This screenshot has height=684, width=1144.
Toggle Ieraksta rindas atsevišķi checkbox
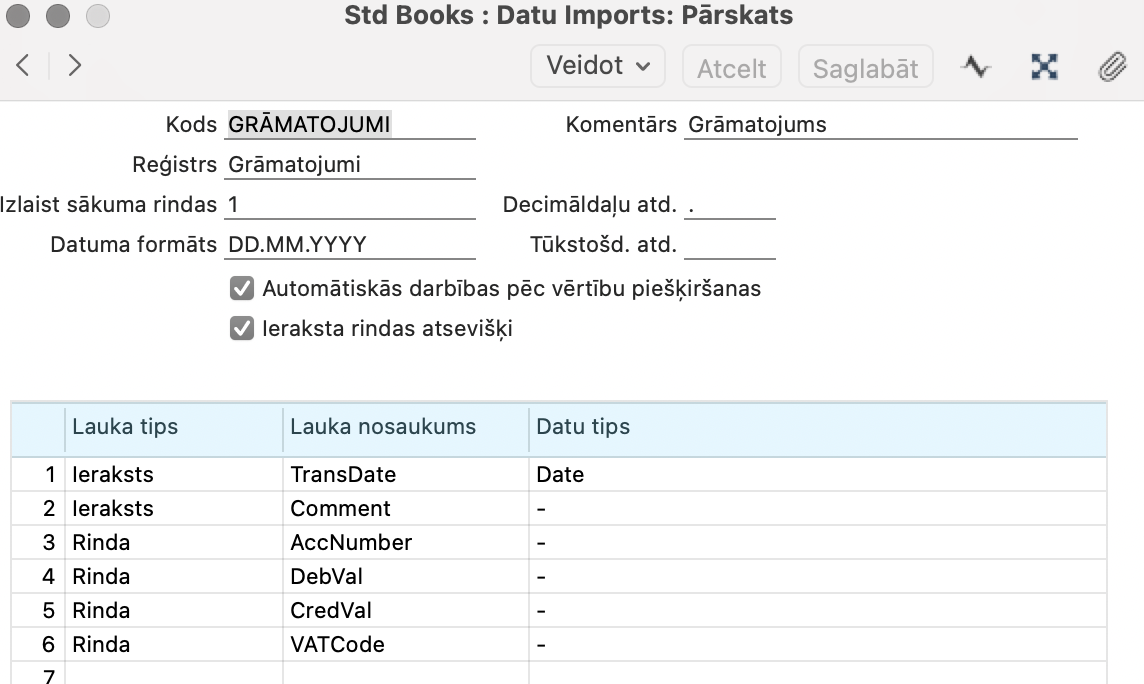pos(242,329)
